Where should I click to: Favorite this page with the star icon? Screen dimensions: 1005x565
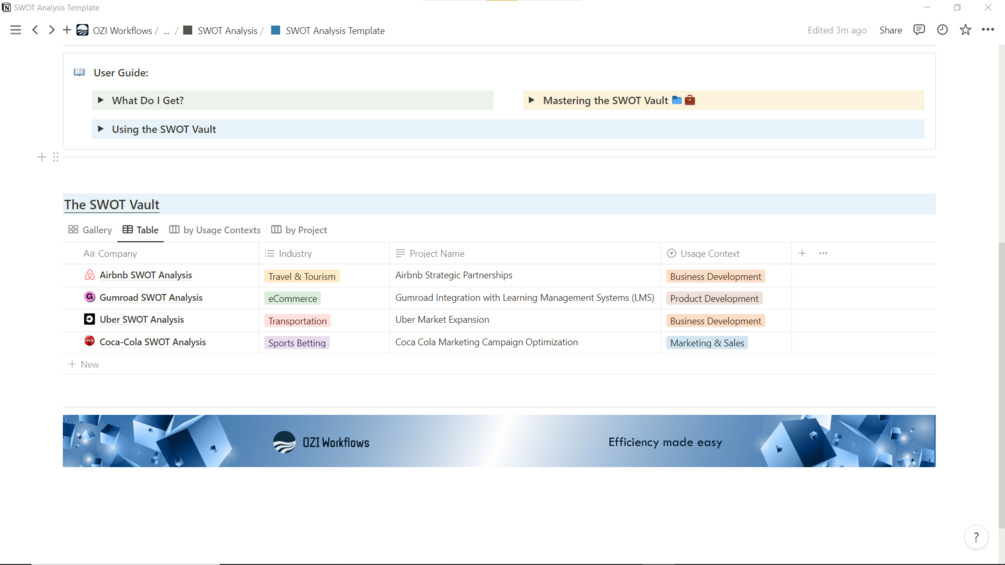(x=965, y=30)
